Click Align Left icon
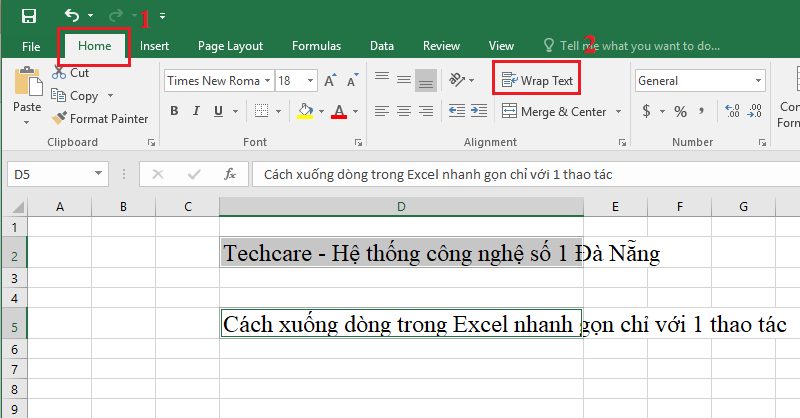This screenshot has height=418, width=800. pos(382,111)
